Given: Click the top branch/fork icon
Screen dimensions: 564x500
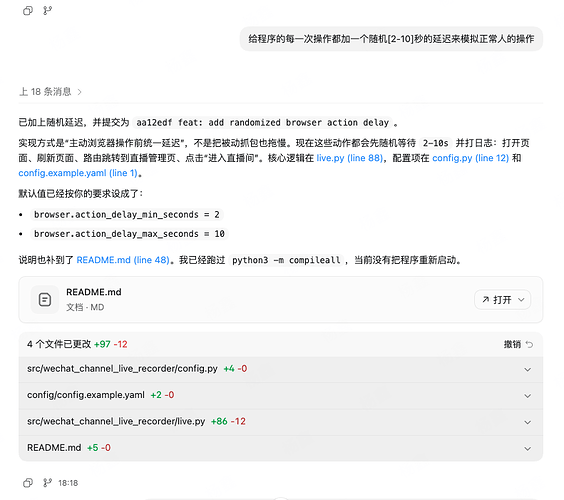Looking at the screenshot, I should [47, 10].
